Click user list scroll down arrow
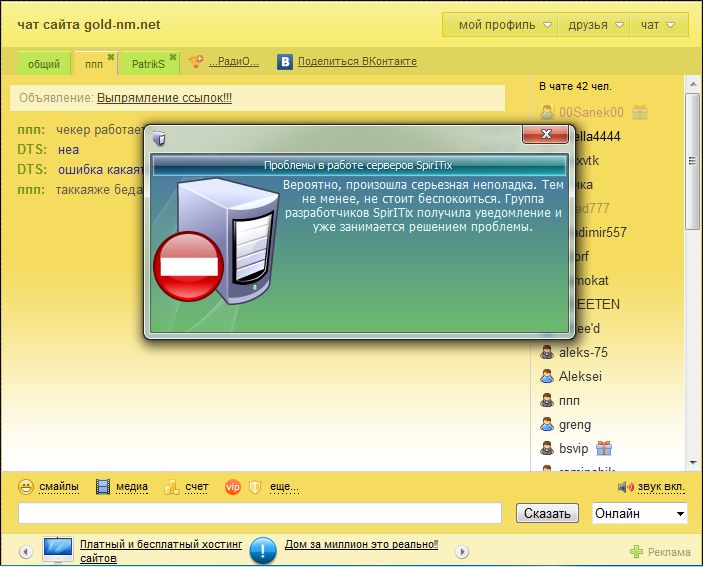 692,463
